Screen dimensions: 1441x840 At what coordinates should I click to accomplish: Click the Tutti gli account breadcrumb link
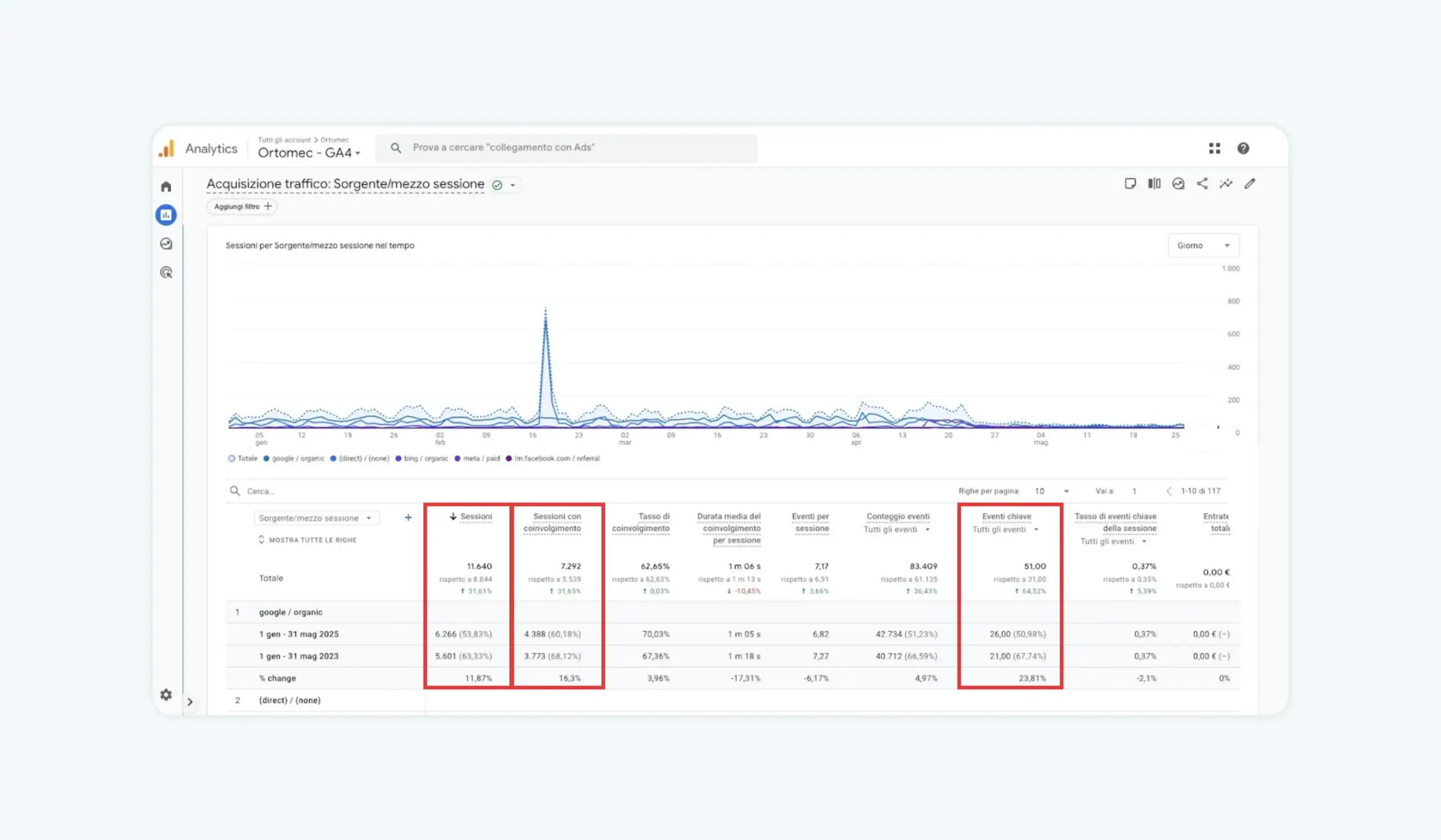pos(284,140)
